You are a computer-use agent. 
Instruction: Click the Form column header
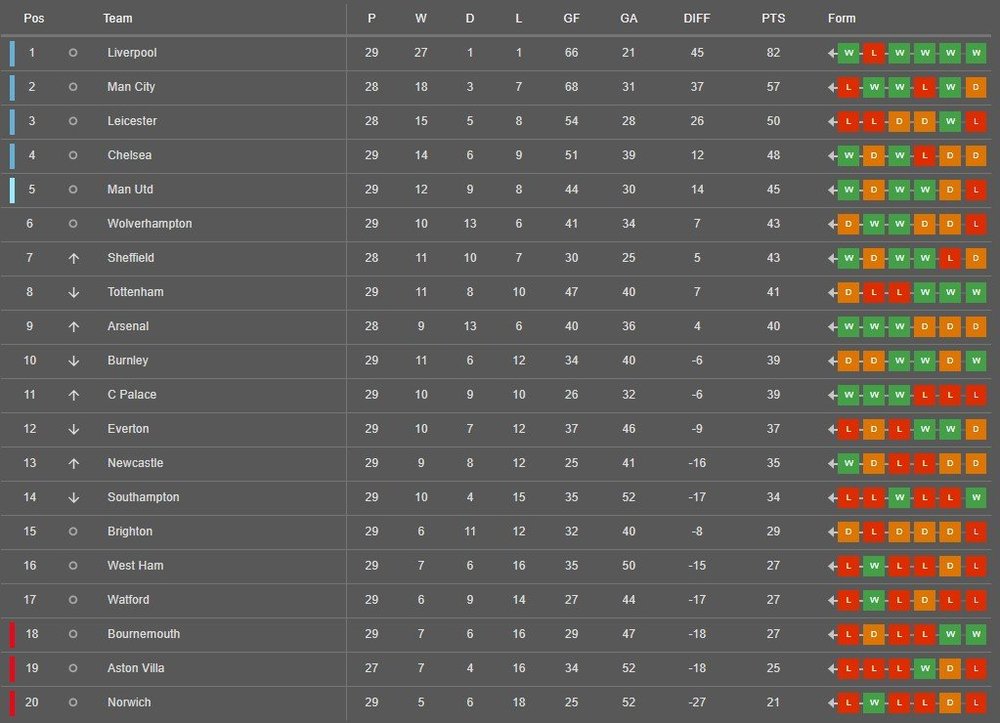point(842,18)
